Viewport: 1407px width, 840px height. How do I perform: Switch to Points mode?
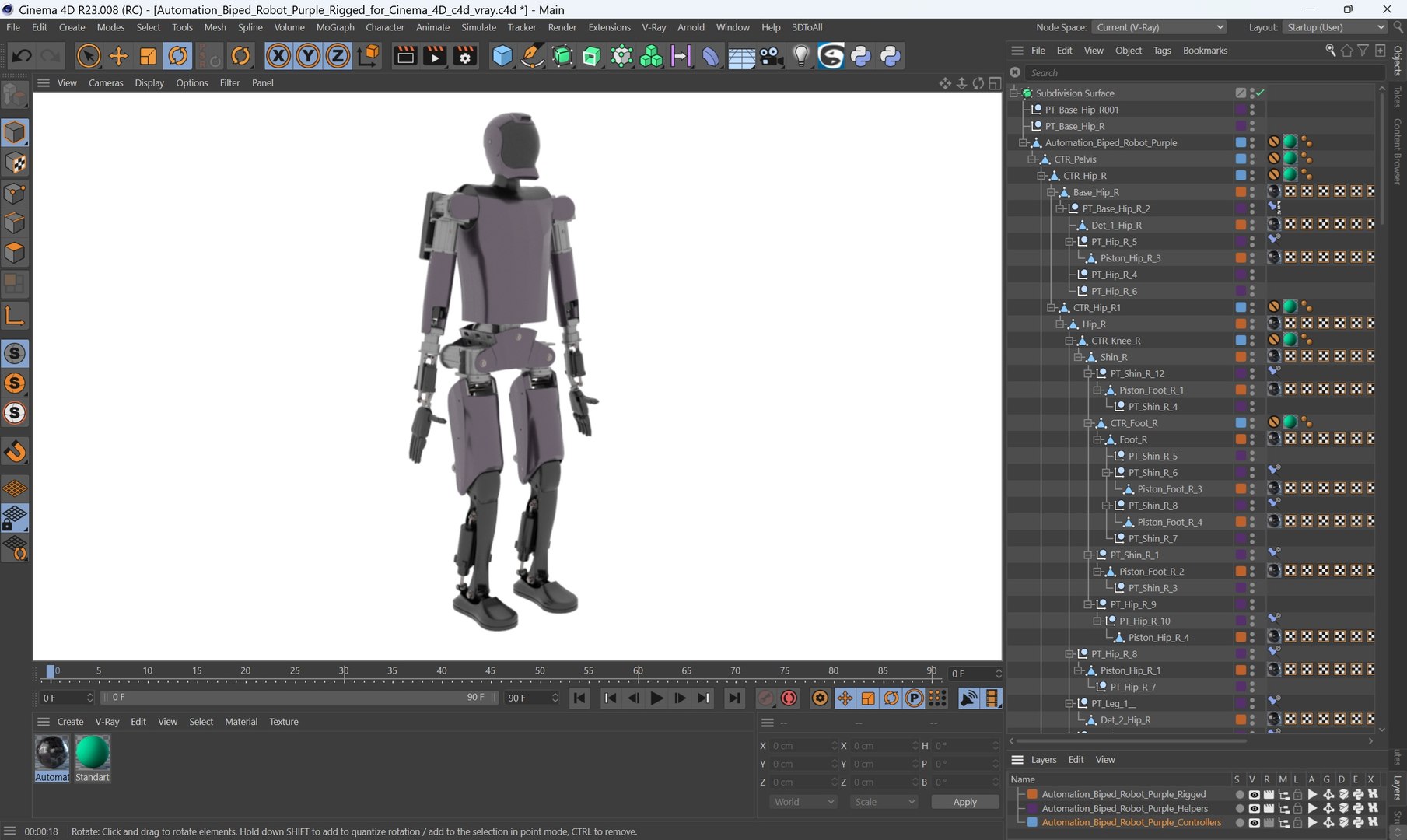[x=15, y=193]
